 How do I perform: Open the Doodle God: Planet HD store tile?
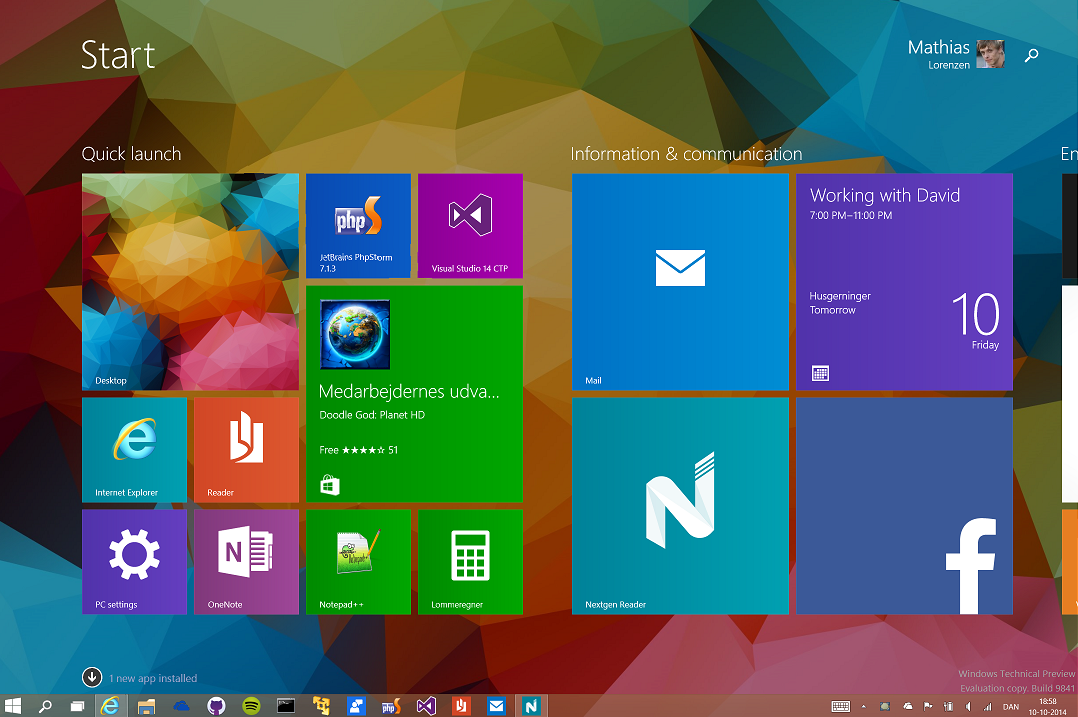click(414, 393)
